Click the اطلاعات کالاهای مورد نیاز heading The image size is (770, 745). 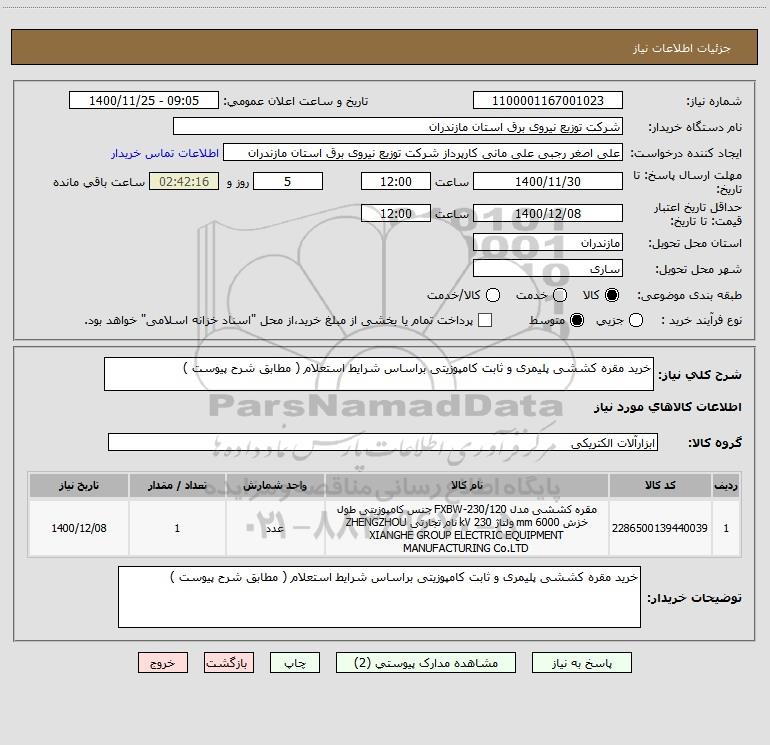click(667, 407)
